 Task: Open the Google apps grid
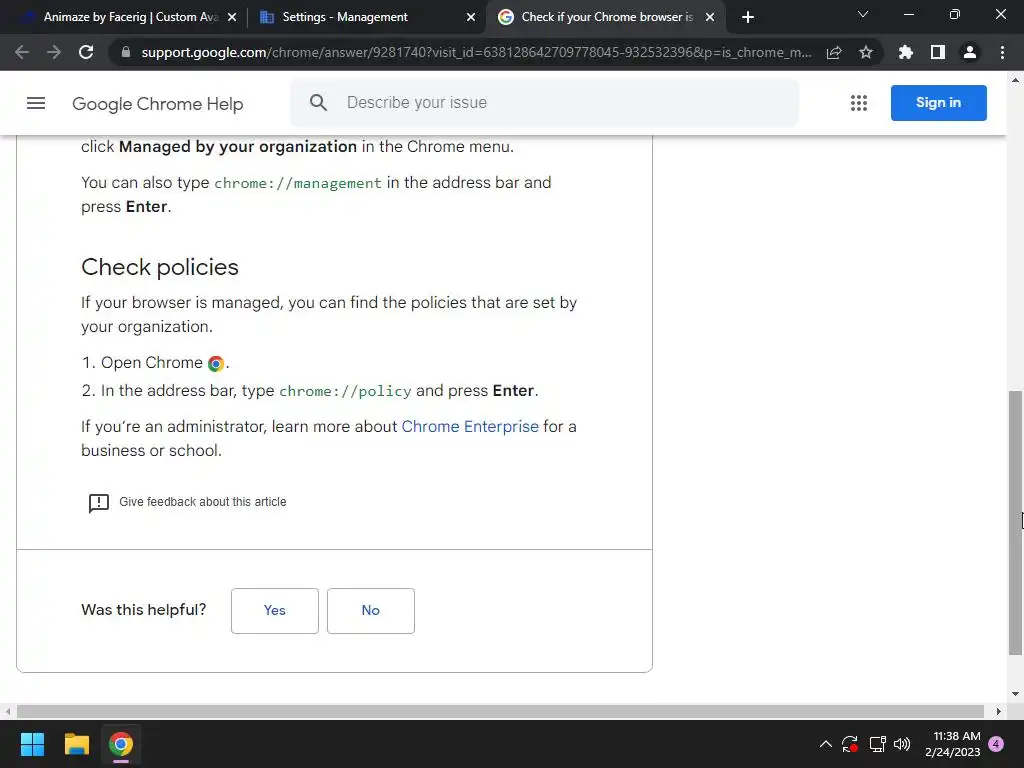(859, 103)
